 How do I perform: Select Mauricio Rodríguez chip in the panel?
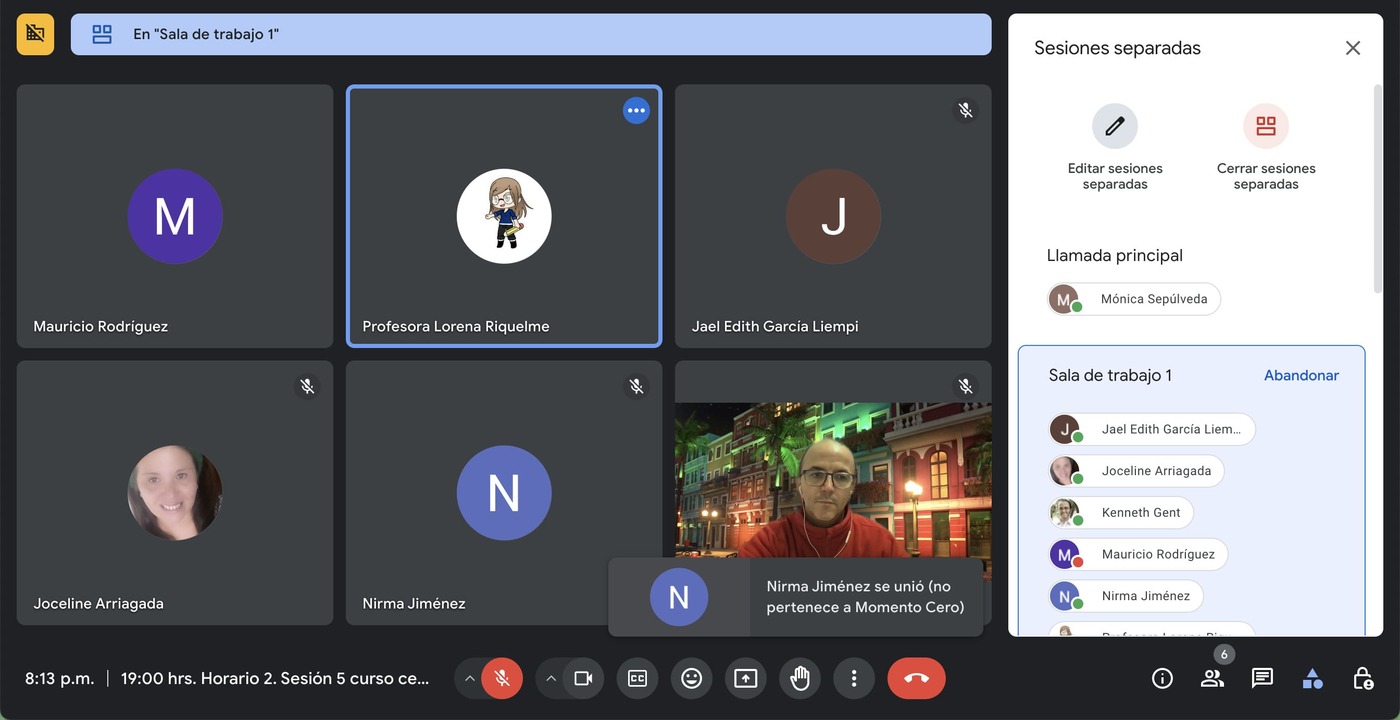tap(1138, 554)
